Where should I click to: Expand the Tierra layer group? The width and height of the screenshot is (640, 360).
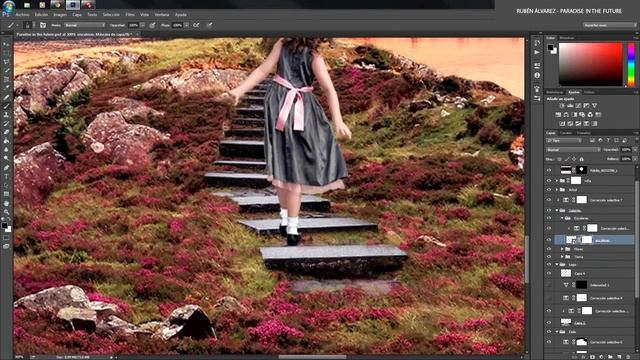(x=562, y=257)
